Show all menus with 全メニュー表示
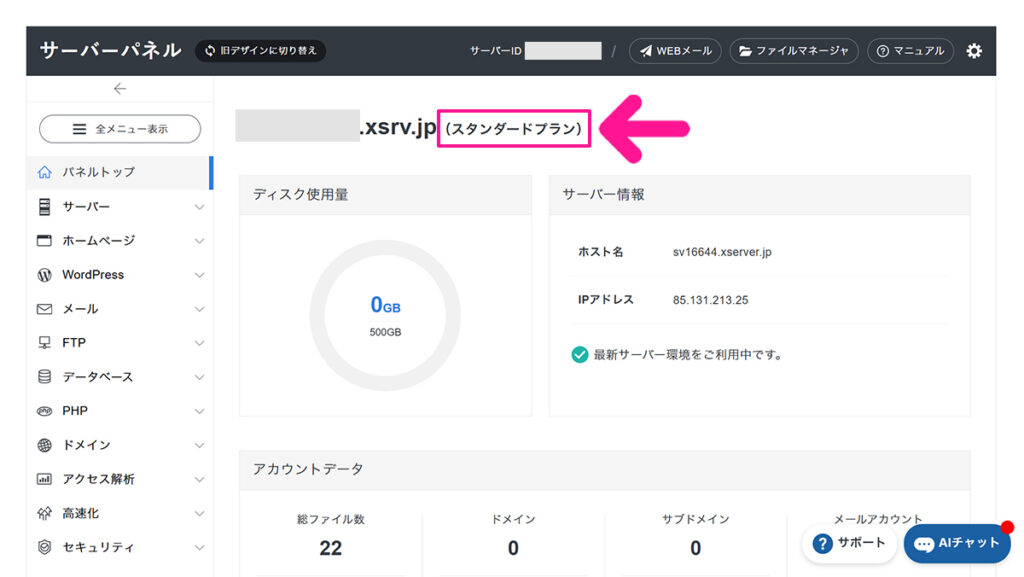 click(x=120, y=129)
